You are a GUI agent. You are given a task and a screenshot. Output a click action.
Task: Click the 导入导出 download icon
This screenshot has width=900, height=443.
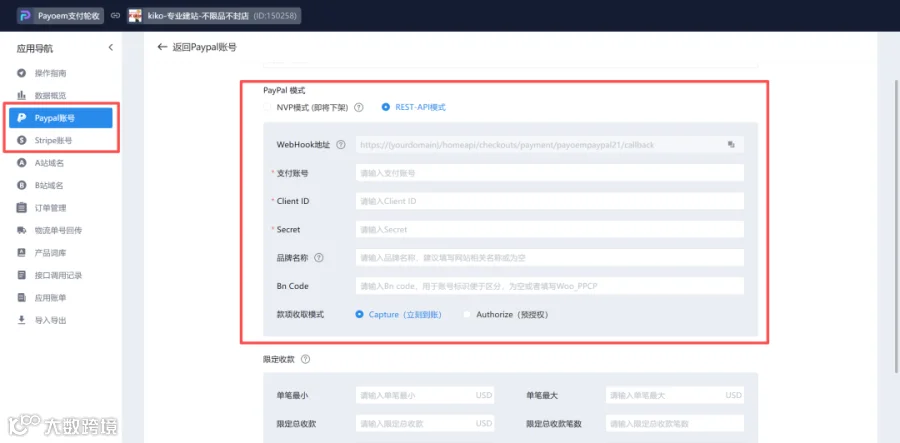(x=22, y=320)
